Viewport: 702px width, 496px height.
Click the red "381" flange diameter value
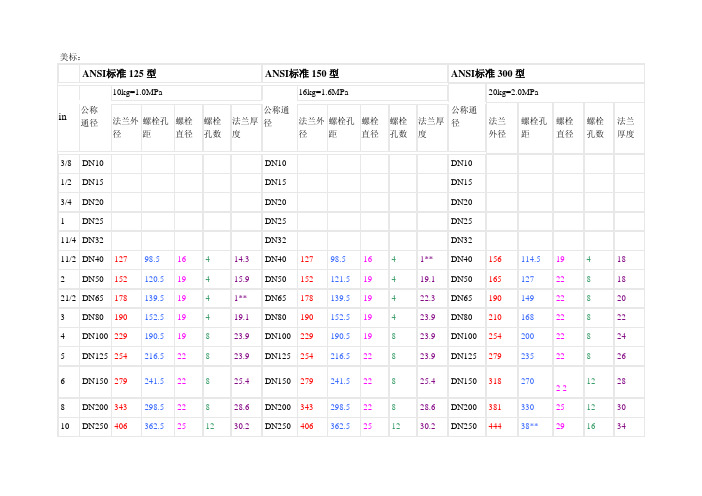click(x=495, y=407)
